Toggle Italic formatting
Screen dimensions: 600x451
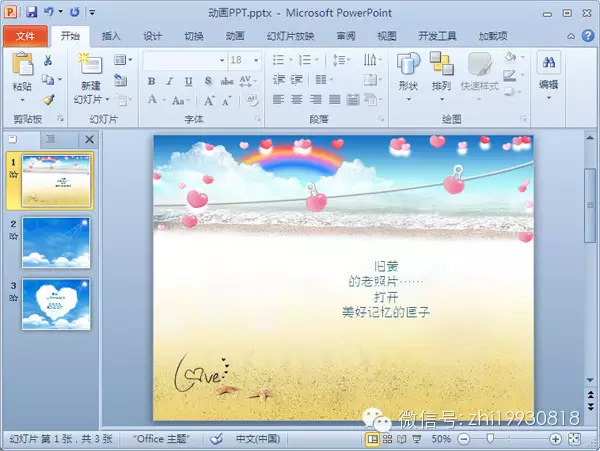(170, 81)
